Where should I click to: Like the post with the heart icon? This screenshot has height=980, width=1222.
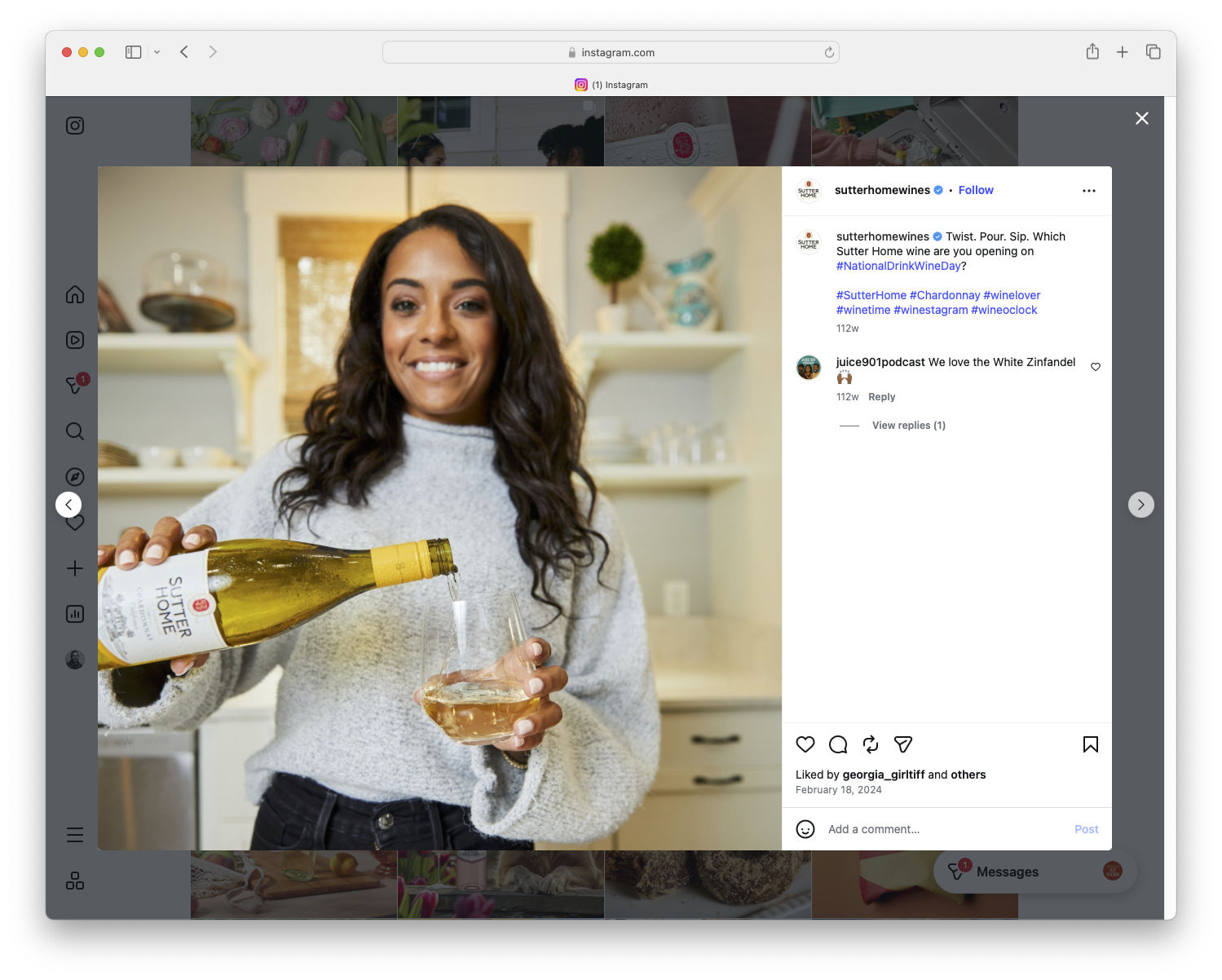tap(805, 744)
